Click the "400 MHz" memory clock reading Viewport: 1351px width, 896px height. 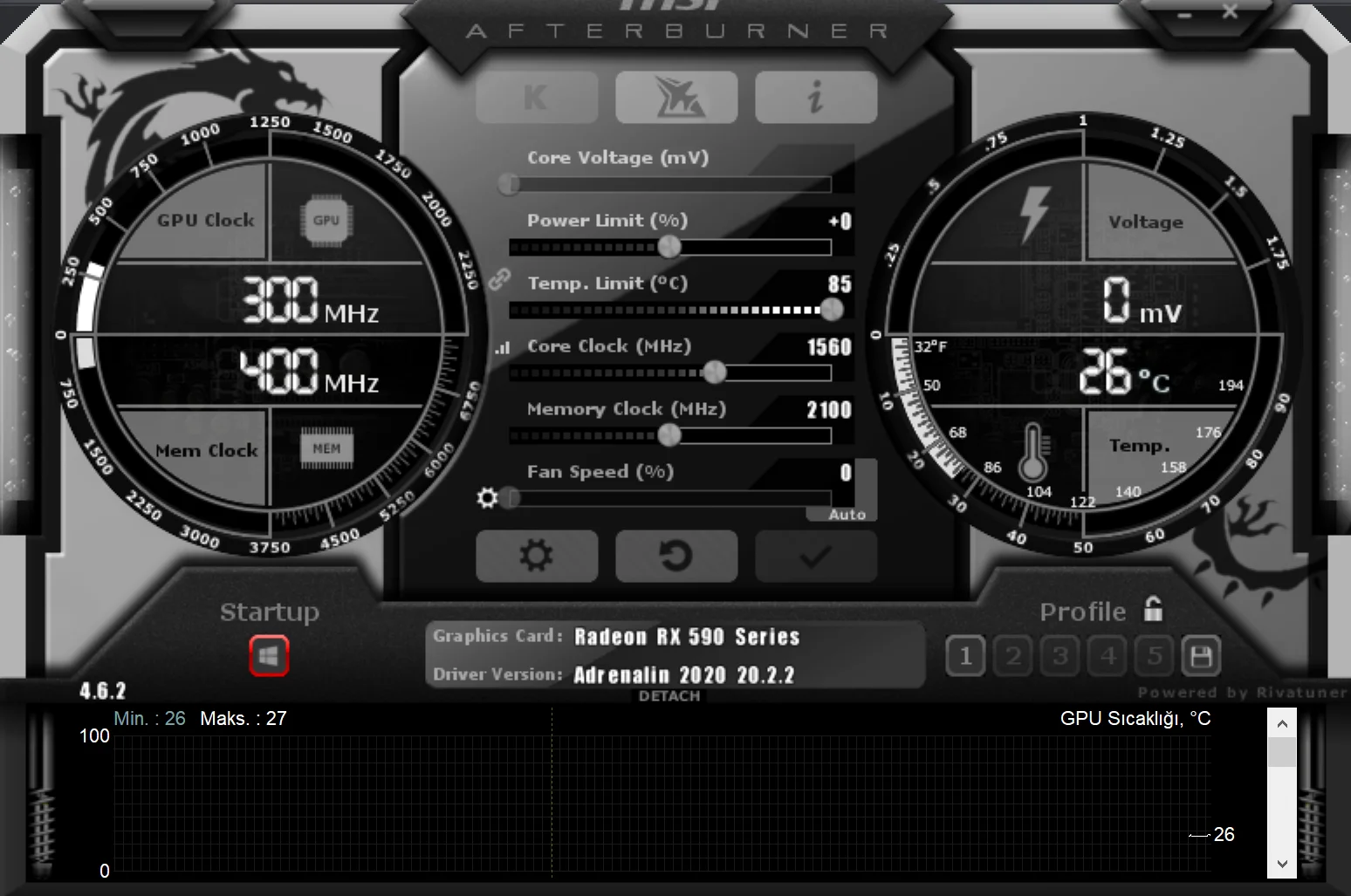pos(310,371)
